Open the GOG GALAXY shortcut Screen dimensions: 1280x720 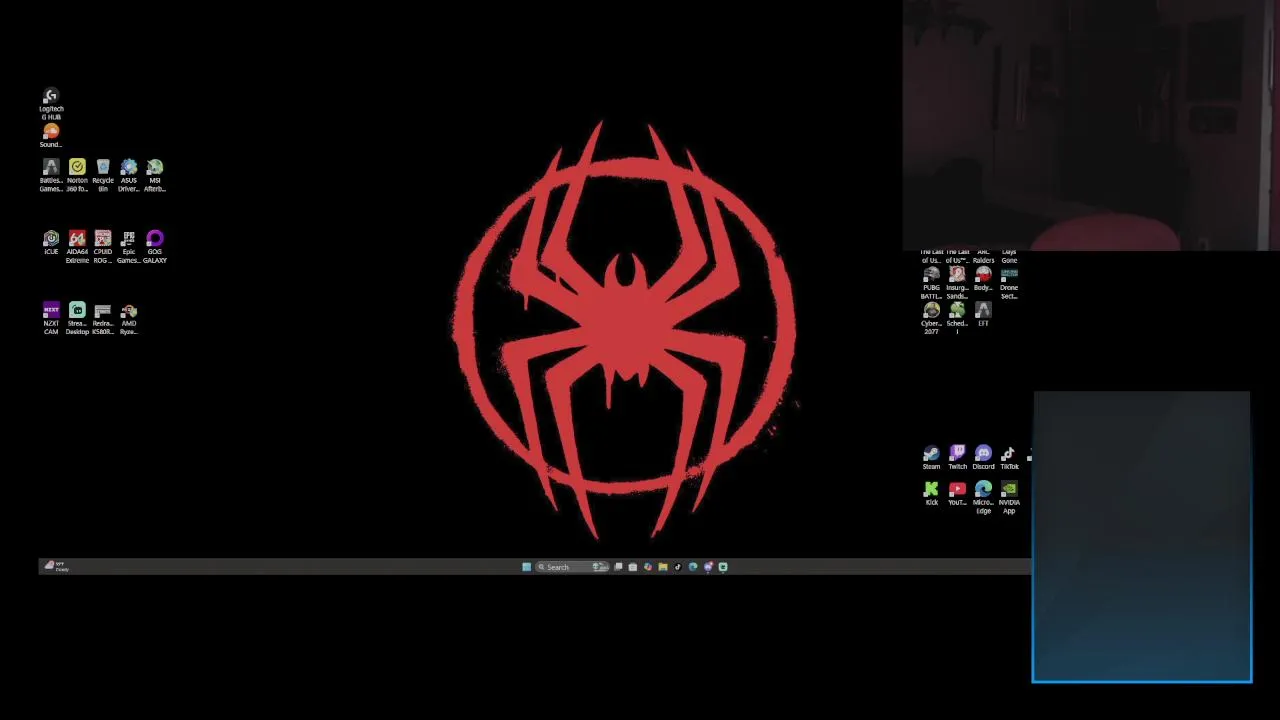tap(155, 247)
